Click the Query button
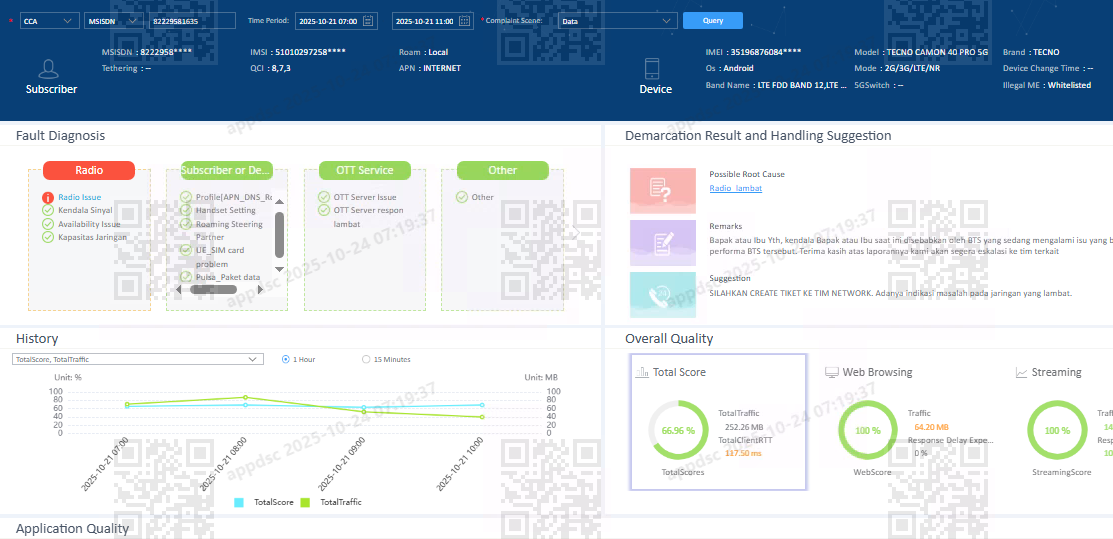1113x539 pixels. click(x=713, y=21)
